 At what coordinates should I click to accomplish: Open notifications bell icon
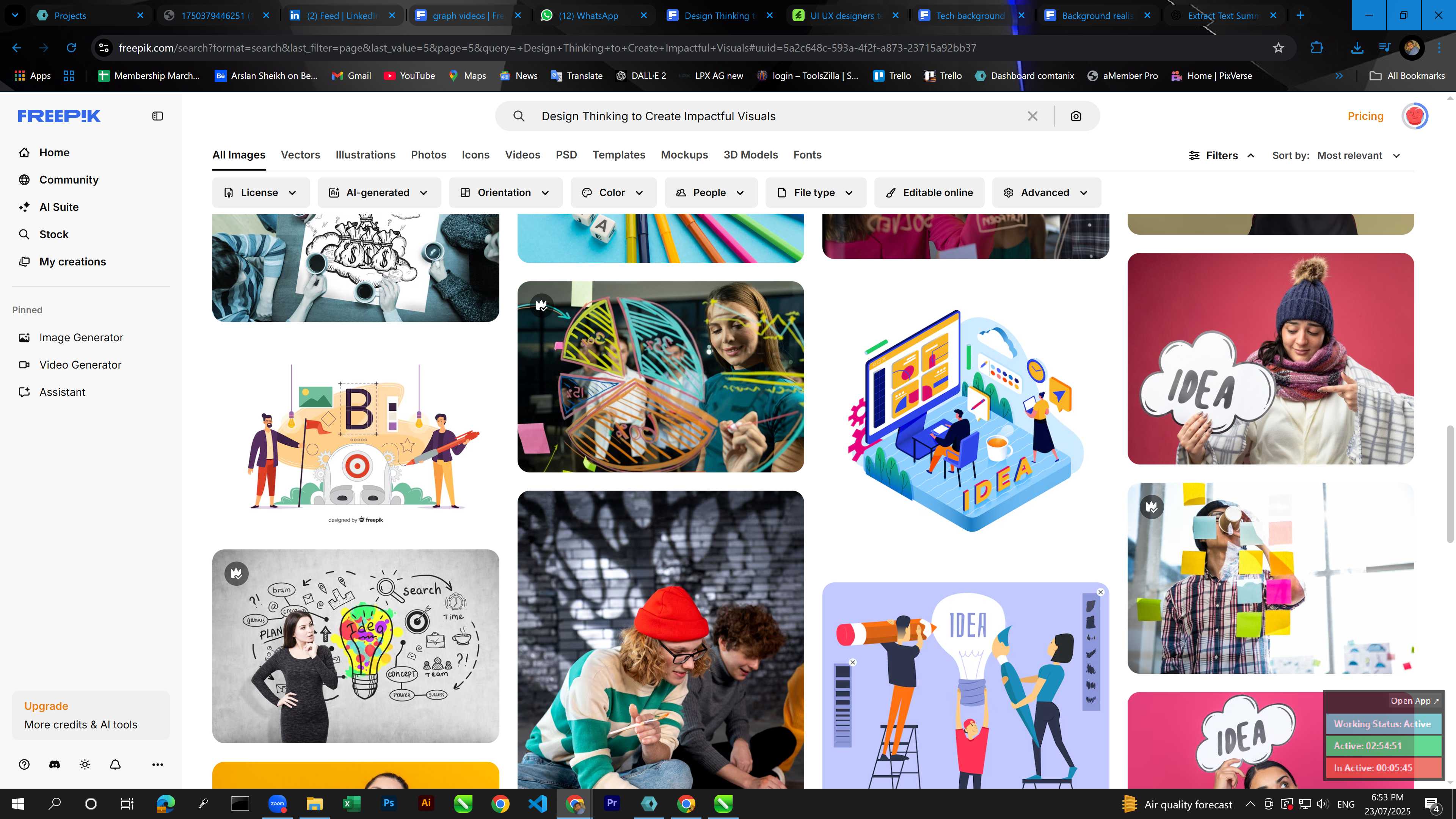115,764
